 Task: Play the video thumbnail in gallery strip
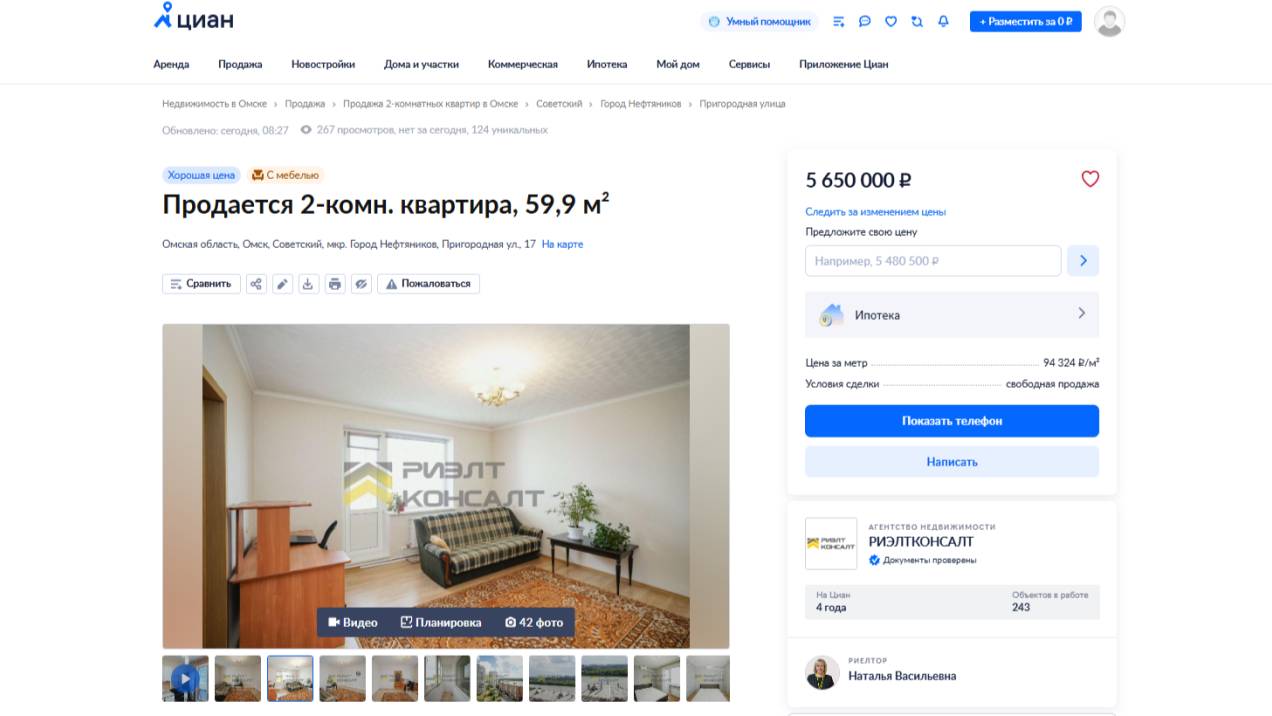pyautogui.click(x=186, y=679)
